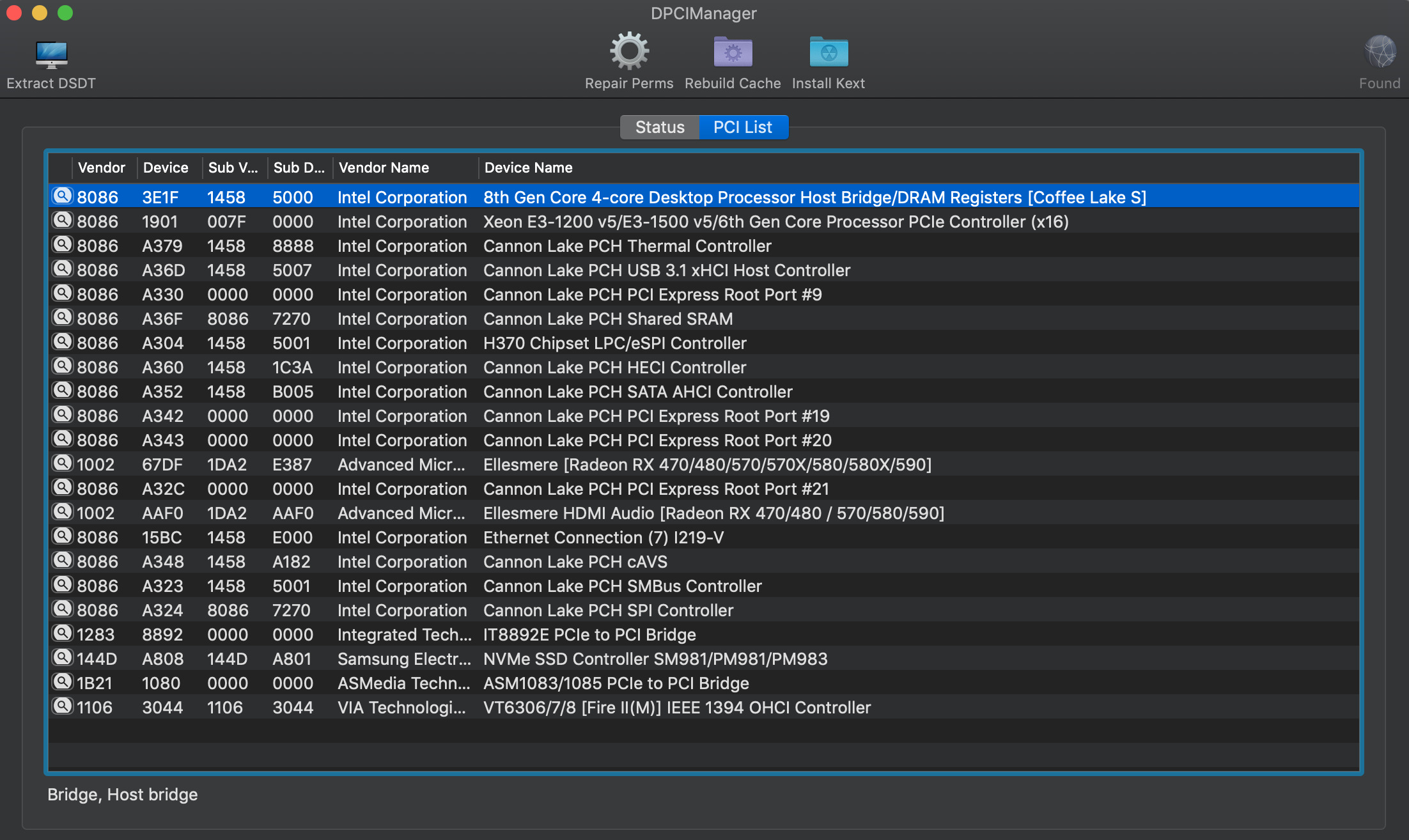Screen dimensions: 1409x840
Task: Click the lookup icon for Shared SRAM row
Action: pos(62,317)
